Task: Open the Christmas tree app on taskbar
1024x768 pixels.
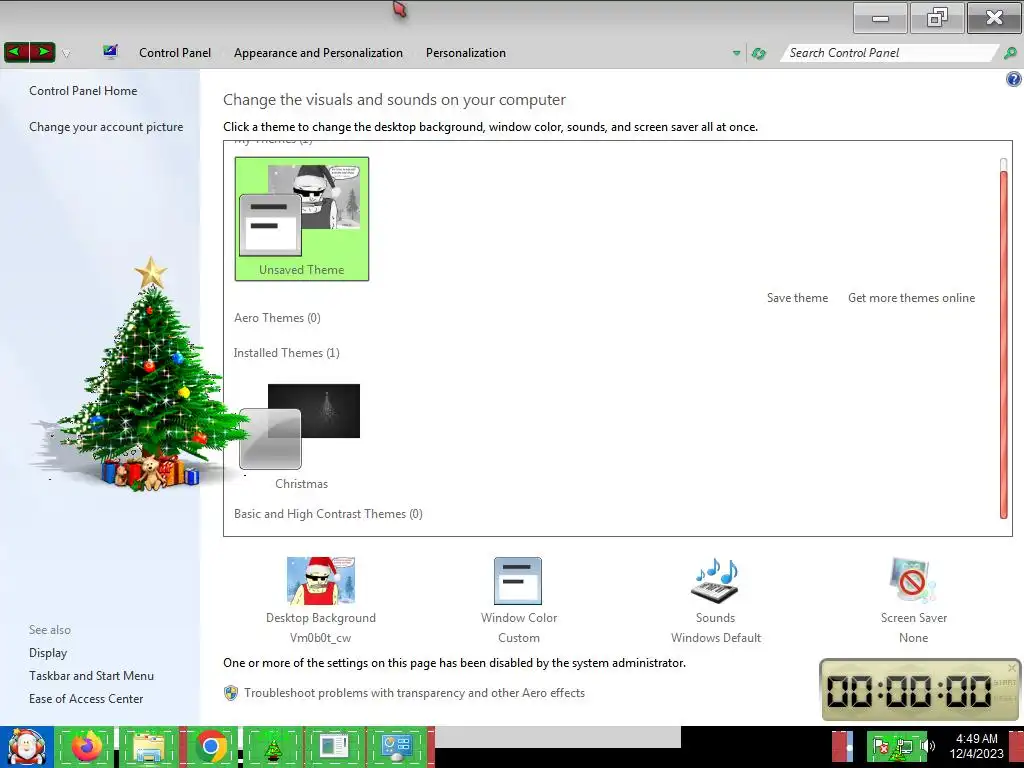Action: click(x=273, y=746)
